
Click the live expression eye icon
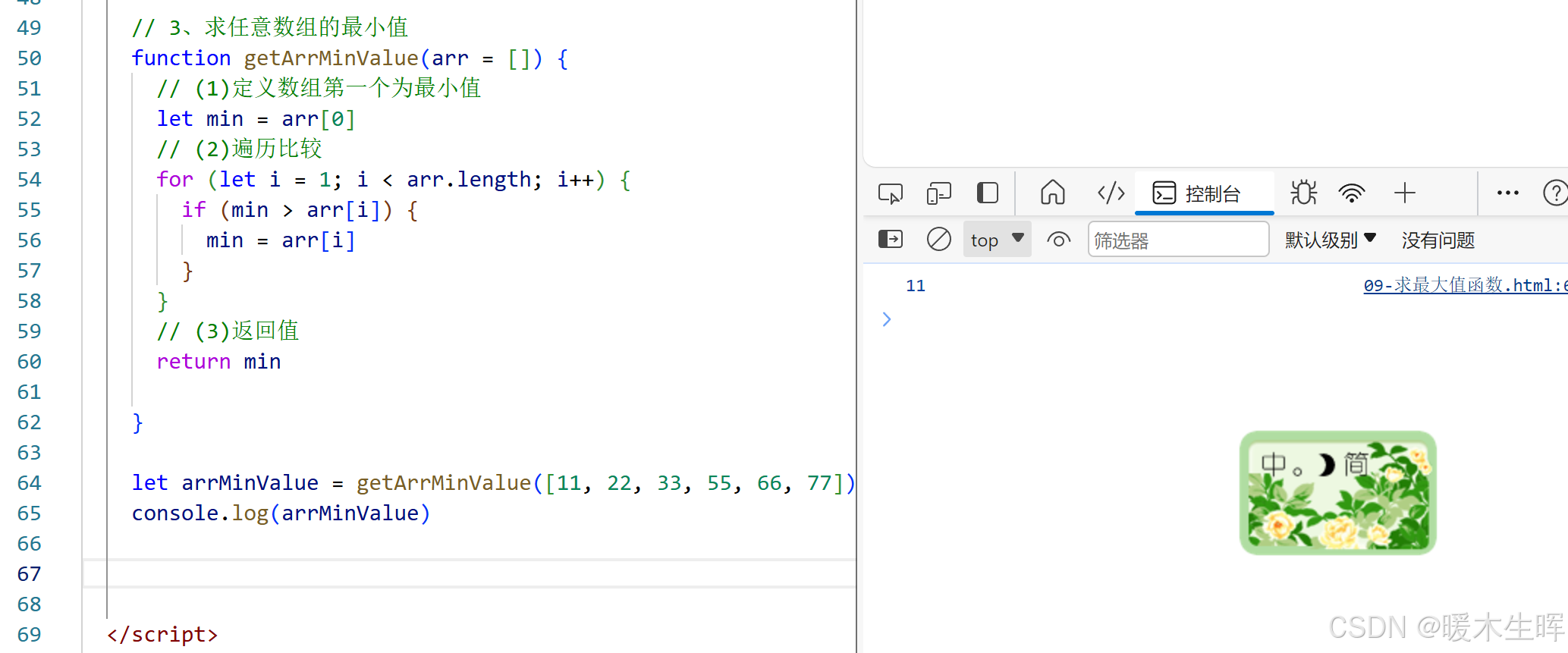click(x=1058, y=240)
